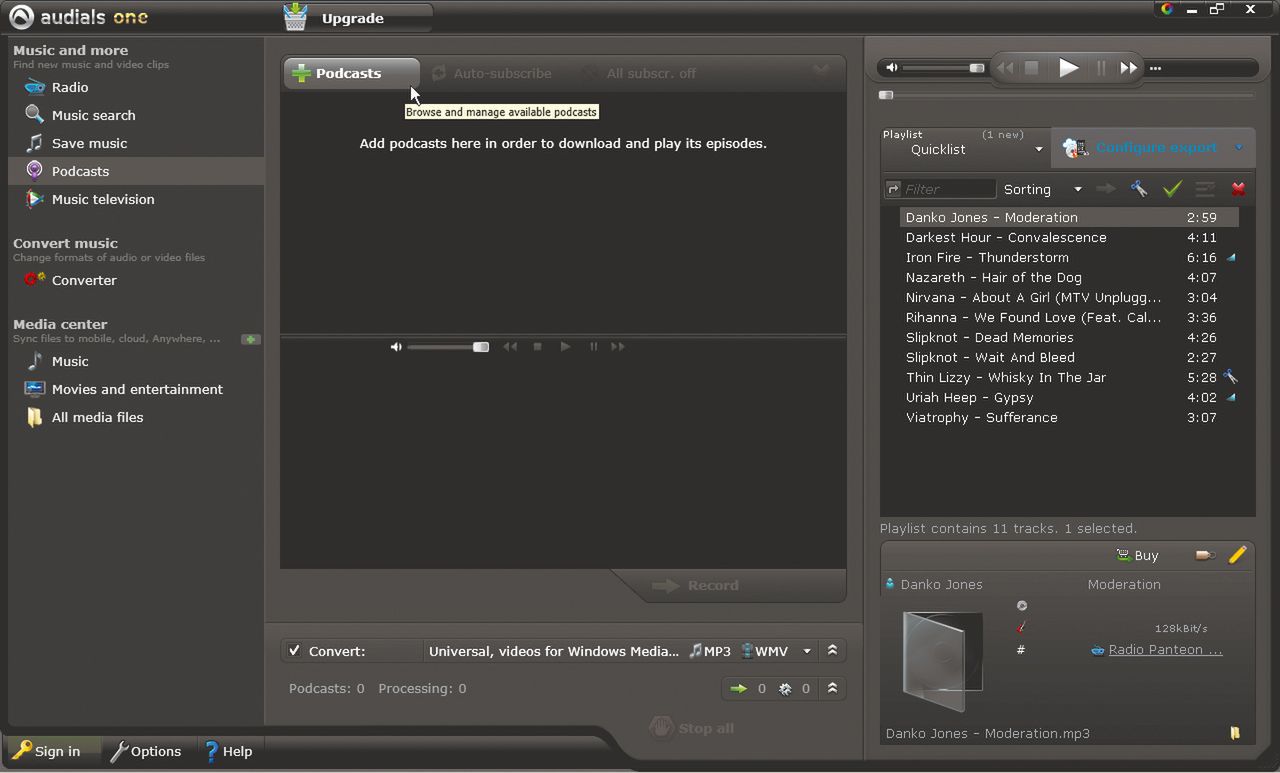The image size is (1280, 773).
Task: Click stop in the podcast preview player
Action: (x=538, y=347)
